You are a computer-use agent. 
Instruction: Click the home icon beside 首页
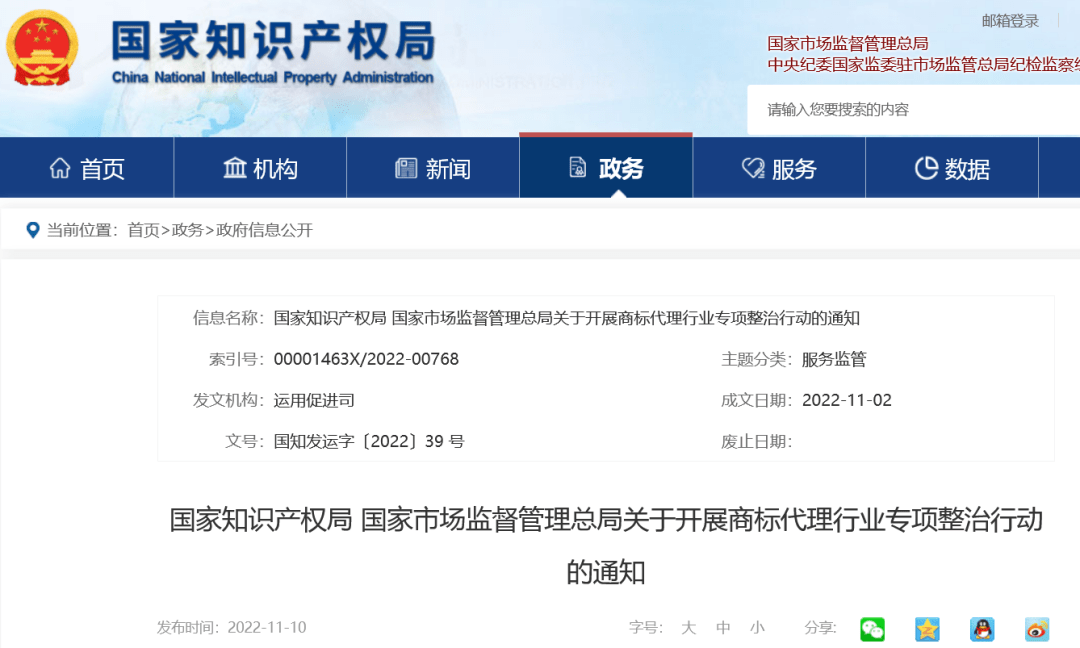[x=60, y=168]
